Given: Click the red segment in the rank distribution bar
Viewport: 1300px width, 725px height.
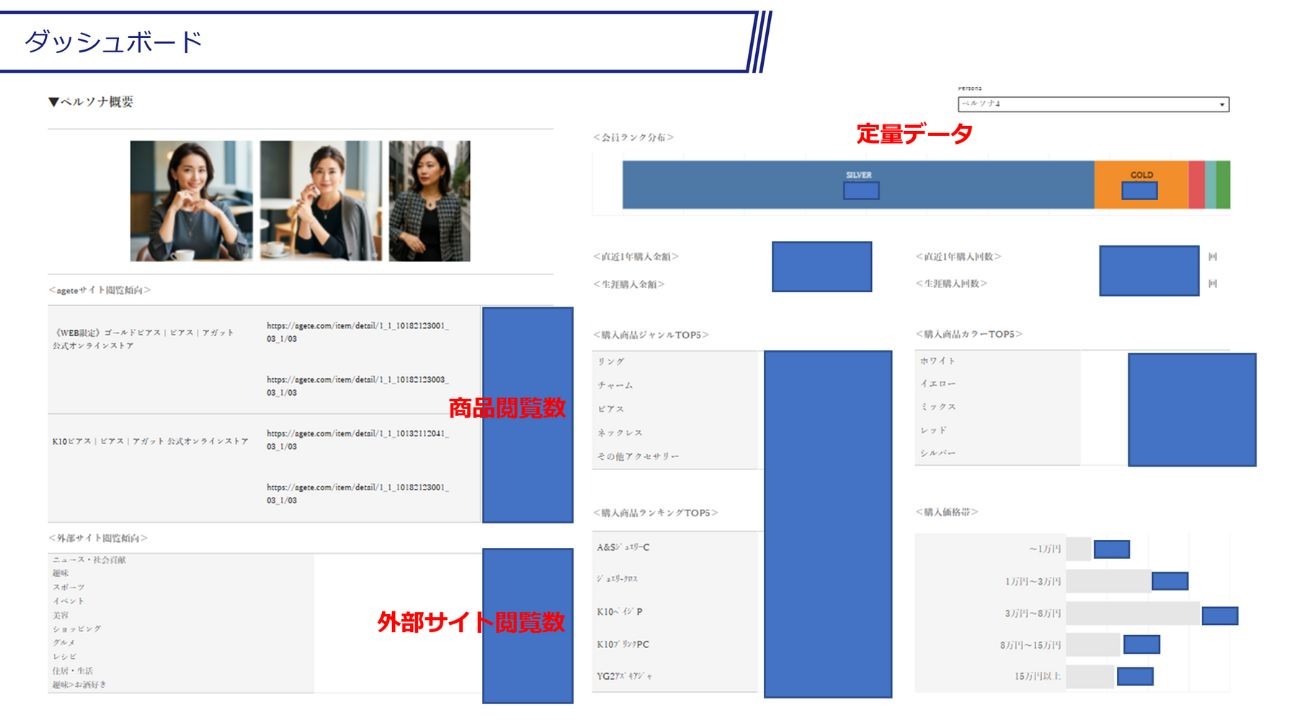Looking at the screenshot, I should (x=1196, y=184).
